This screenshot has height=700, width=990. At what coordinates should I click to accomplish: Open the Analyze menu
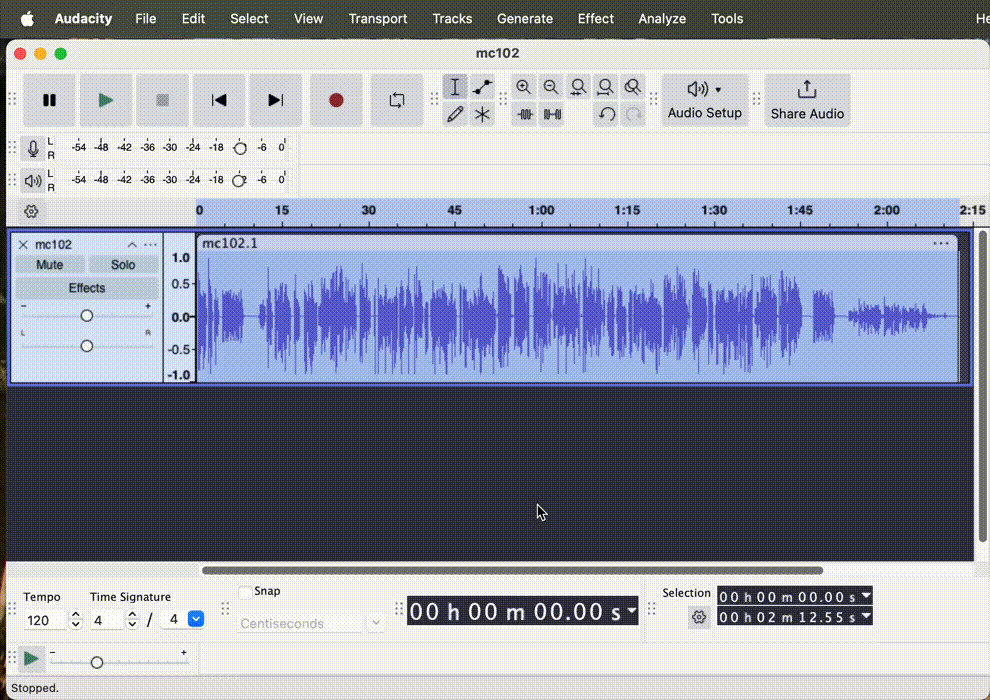pos(662,19)
